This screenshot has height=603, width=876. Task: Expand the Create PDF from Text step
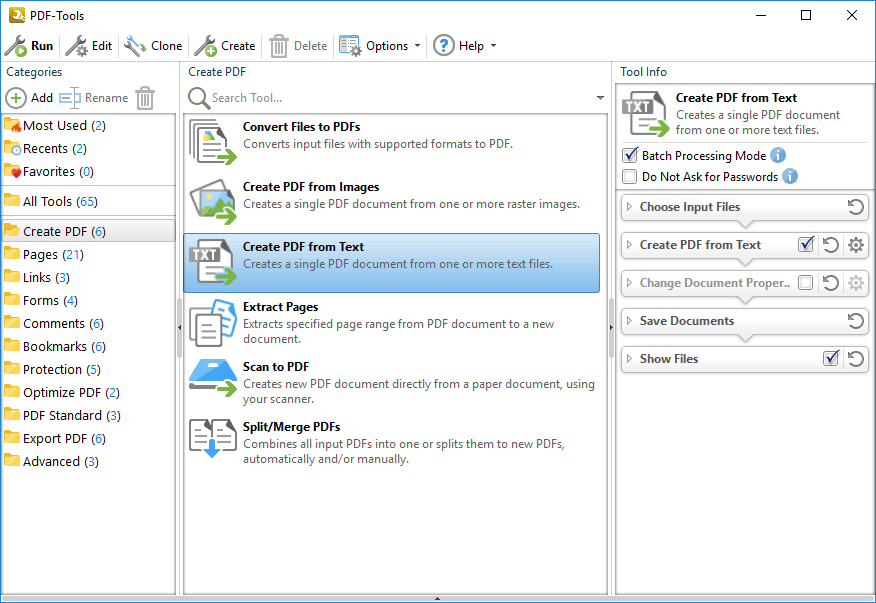pyautogui.click(x=630, y=245)
